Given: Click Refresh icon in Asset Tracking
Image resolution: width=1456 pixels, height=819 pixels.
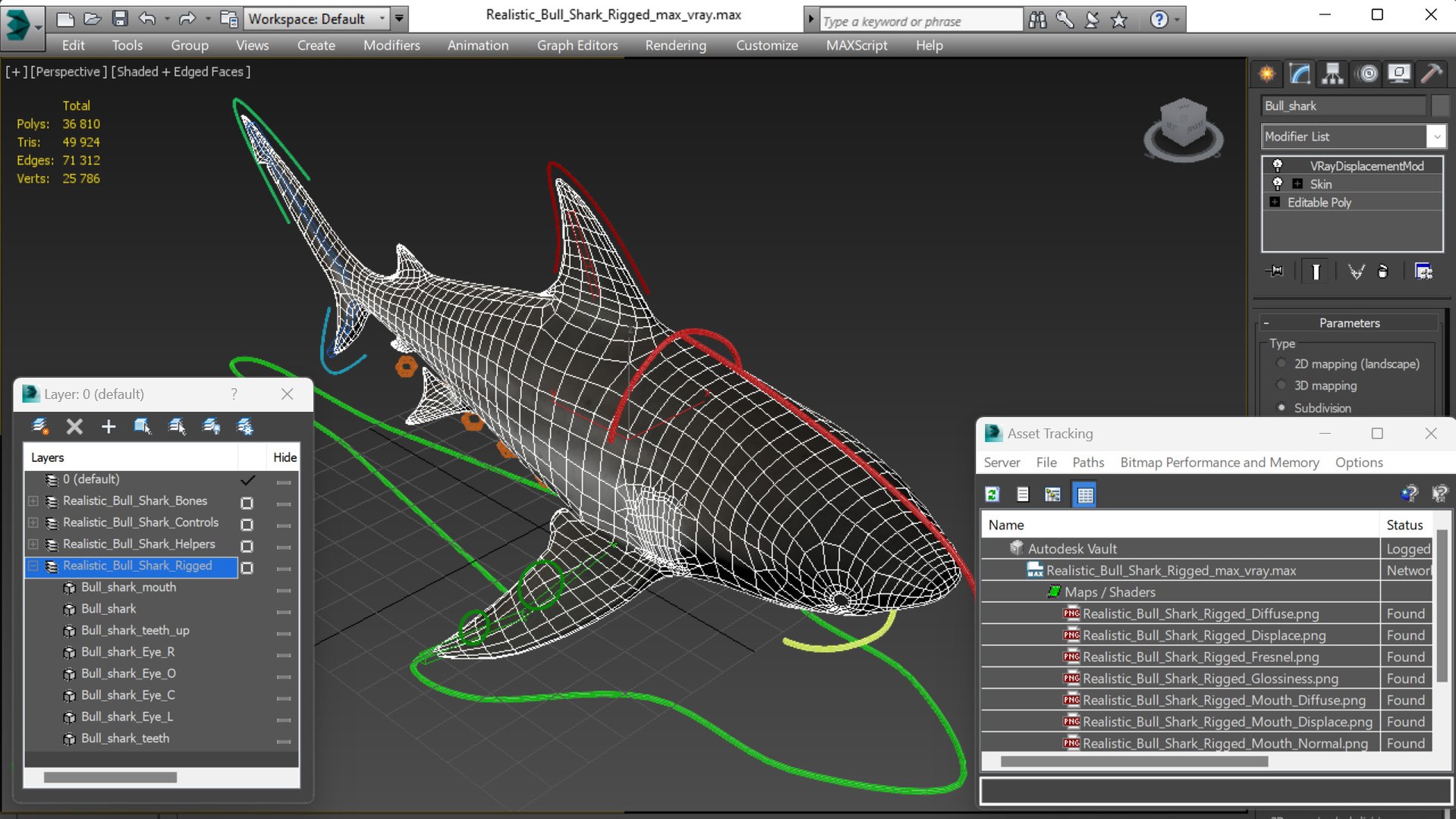Looking at the screenshot, I should click(x=992, y=494).
